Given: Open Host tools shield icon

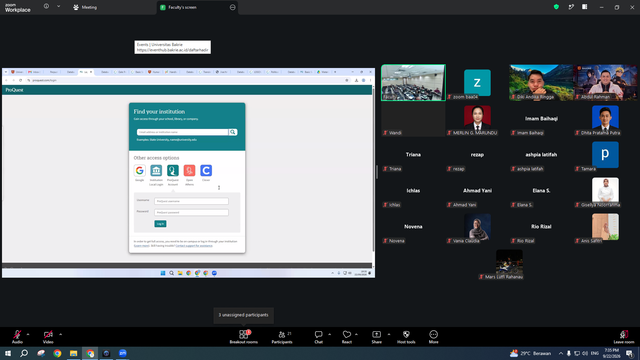Looking at the screenshot, I should tap(406, 334).
